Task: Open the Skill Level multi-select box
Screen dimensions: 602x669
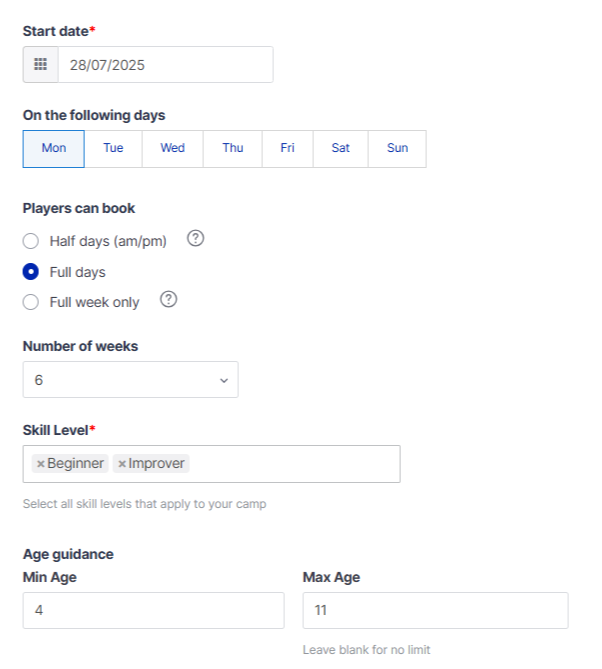Action: click(212, 464)
